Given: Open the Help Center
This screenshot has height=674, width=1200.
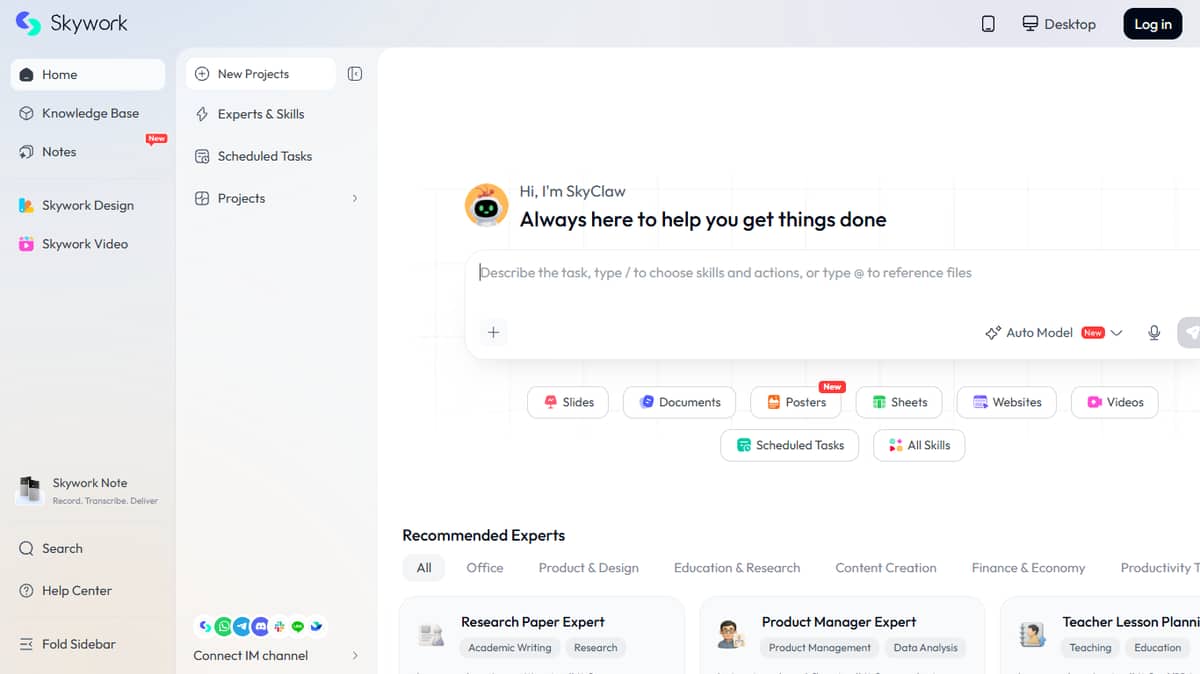Looking at the screenshot, I should coord(88,590).
